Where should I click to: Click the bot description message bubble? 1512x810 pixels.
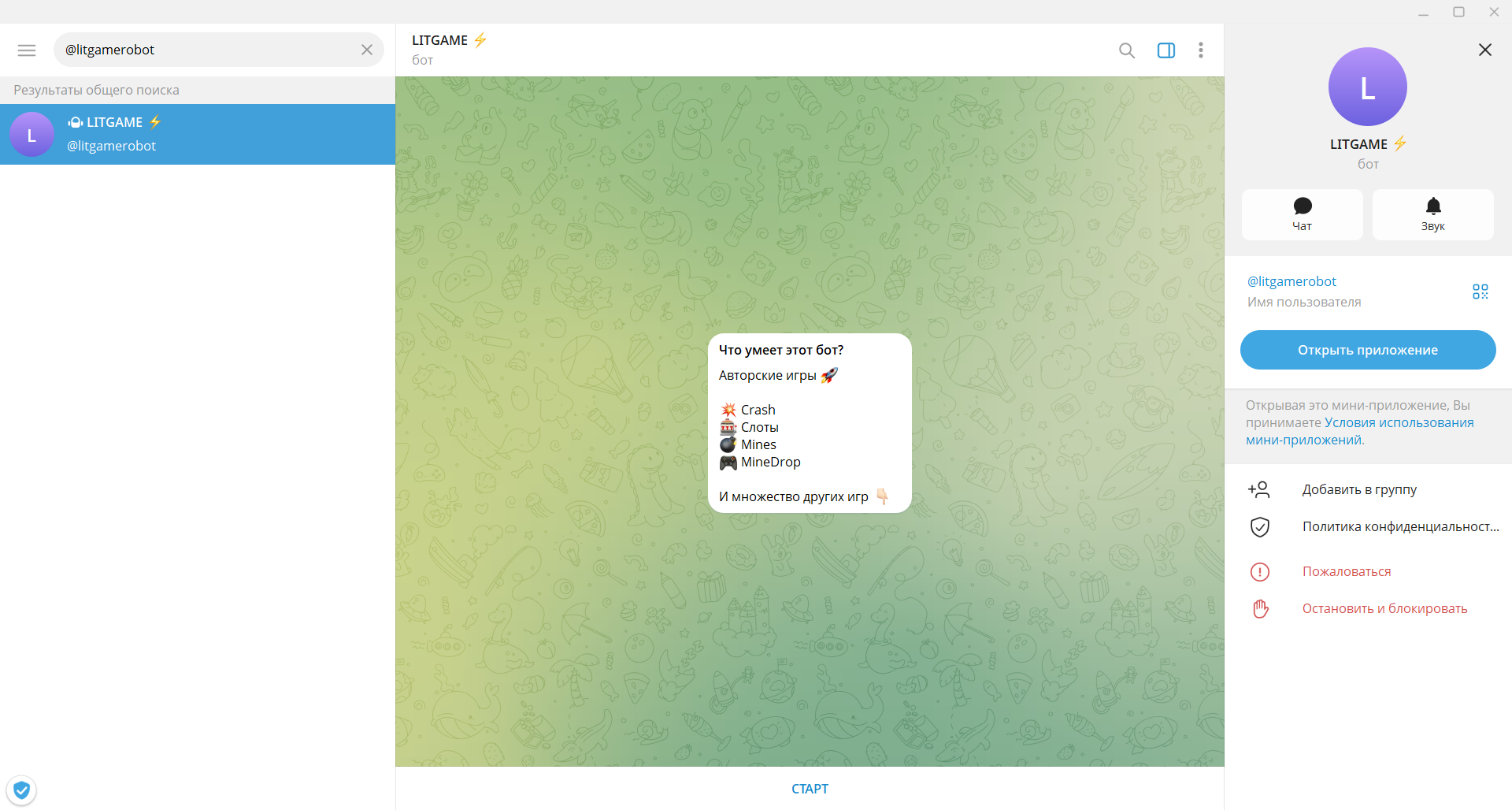pos(810,423)
